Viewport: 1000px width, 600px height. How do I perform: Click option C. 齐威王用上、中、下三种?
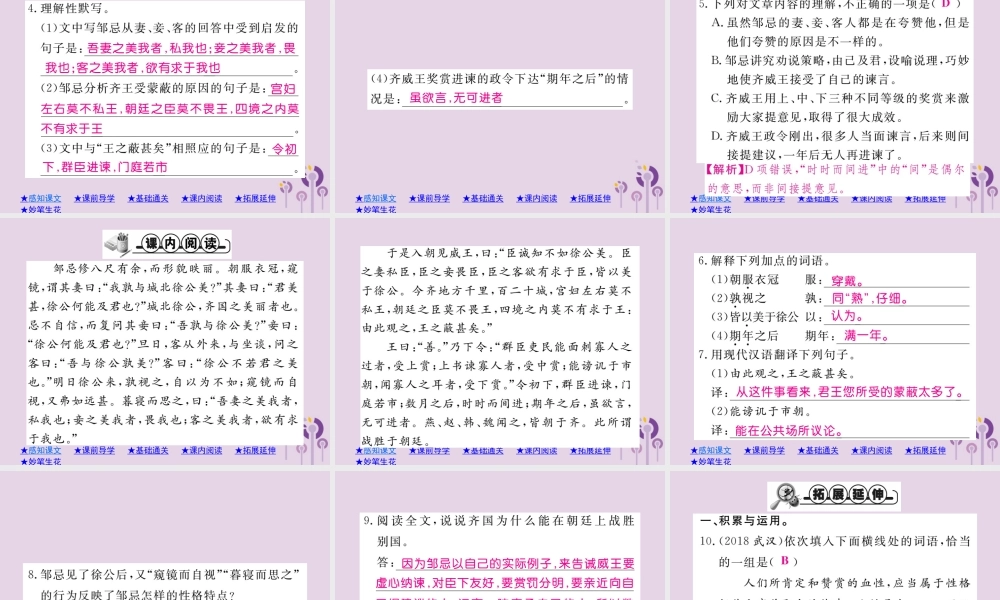pyautogui.click(x=840, y=108)
